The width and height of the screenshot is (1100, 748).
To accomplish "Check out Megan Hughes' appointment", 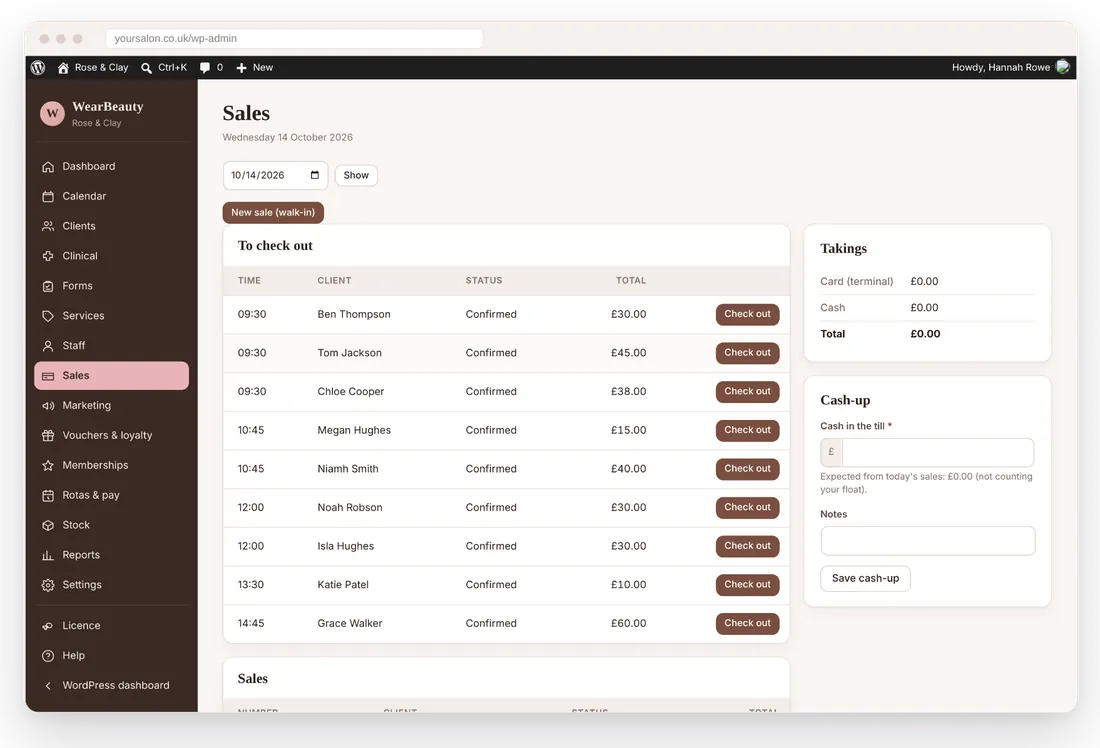I will (x=747, y=430).
